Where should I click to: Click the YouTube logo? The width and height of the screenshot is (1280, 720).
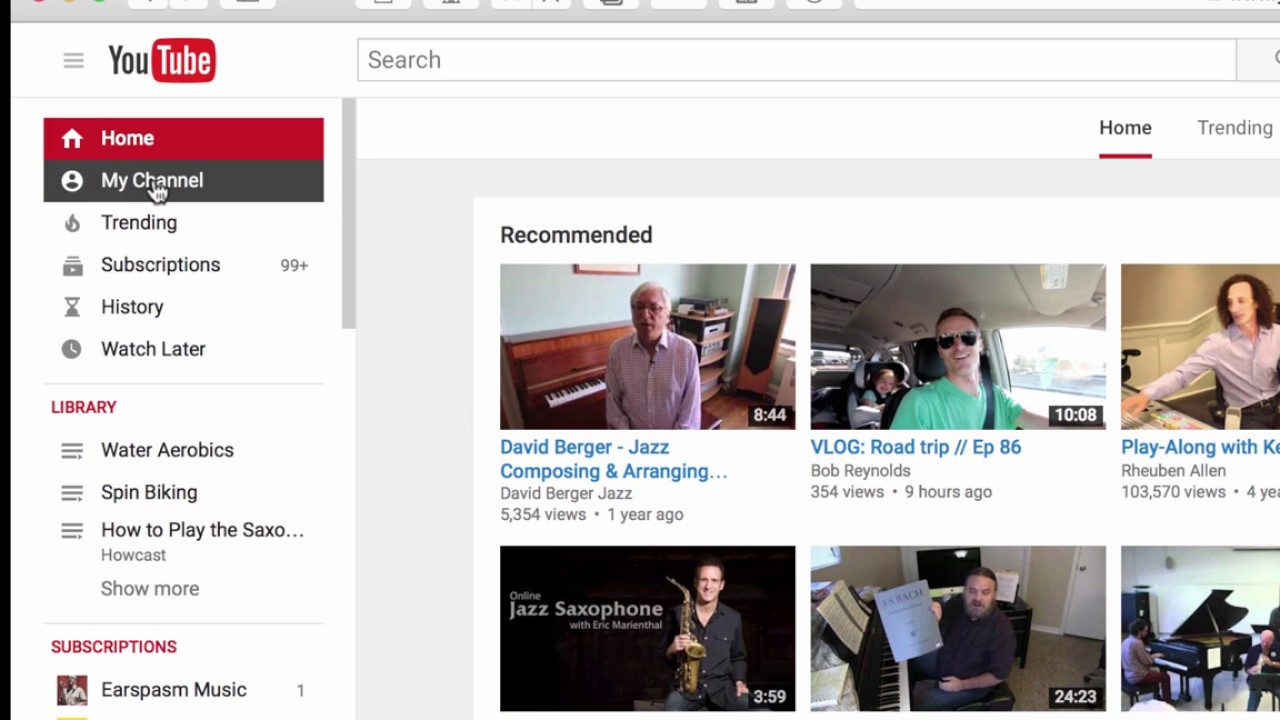(x=162, y=60)
